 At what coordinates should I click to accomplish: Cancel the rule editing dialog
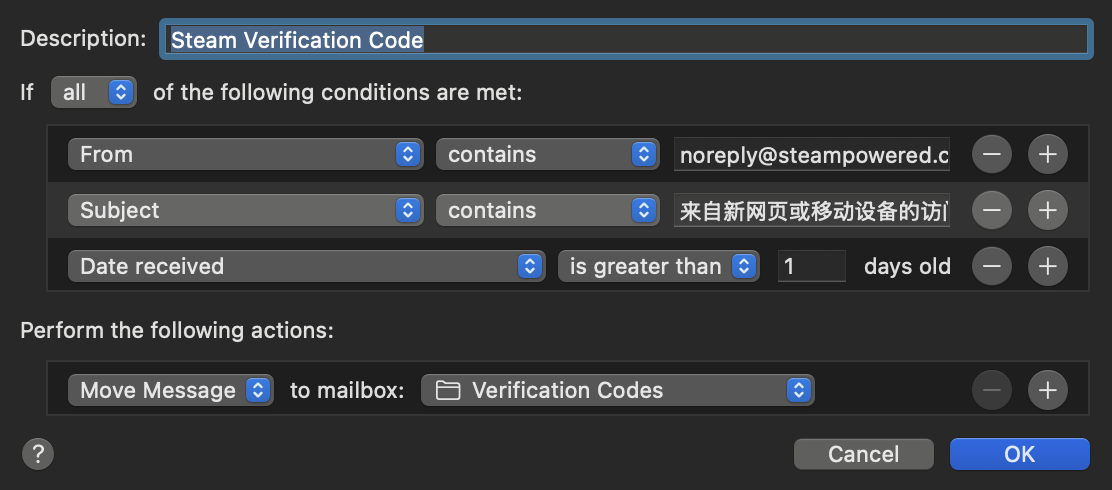(x=864, y=454)
